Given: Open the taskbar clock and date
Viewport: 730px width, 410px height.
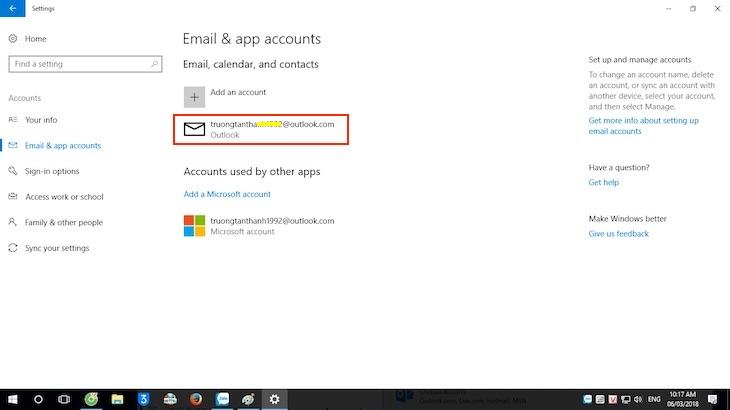Looking at the screenshot, I should point(683,399).
